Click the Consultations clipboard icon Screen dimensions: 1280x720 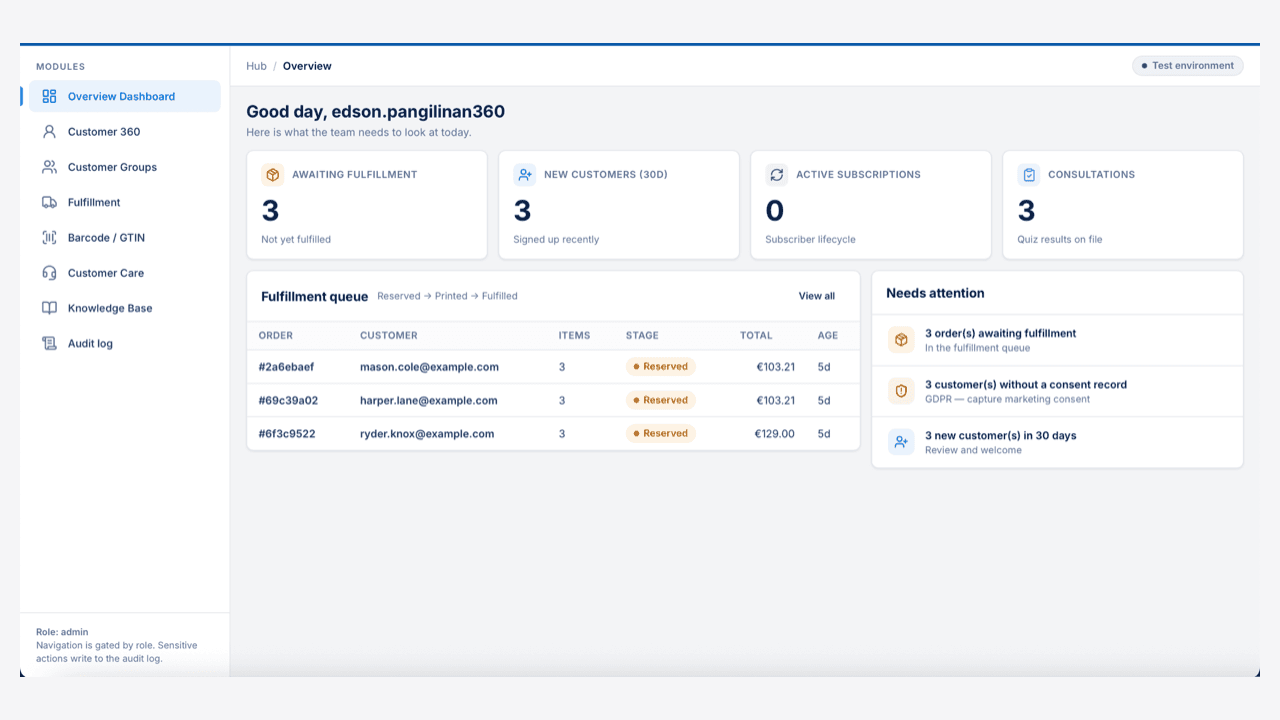coord(1029,175)
